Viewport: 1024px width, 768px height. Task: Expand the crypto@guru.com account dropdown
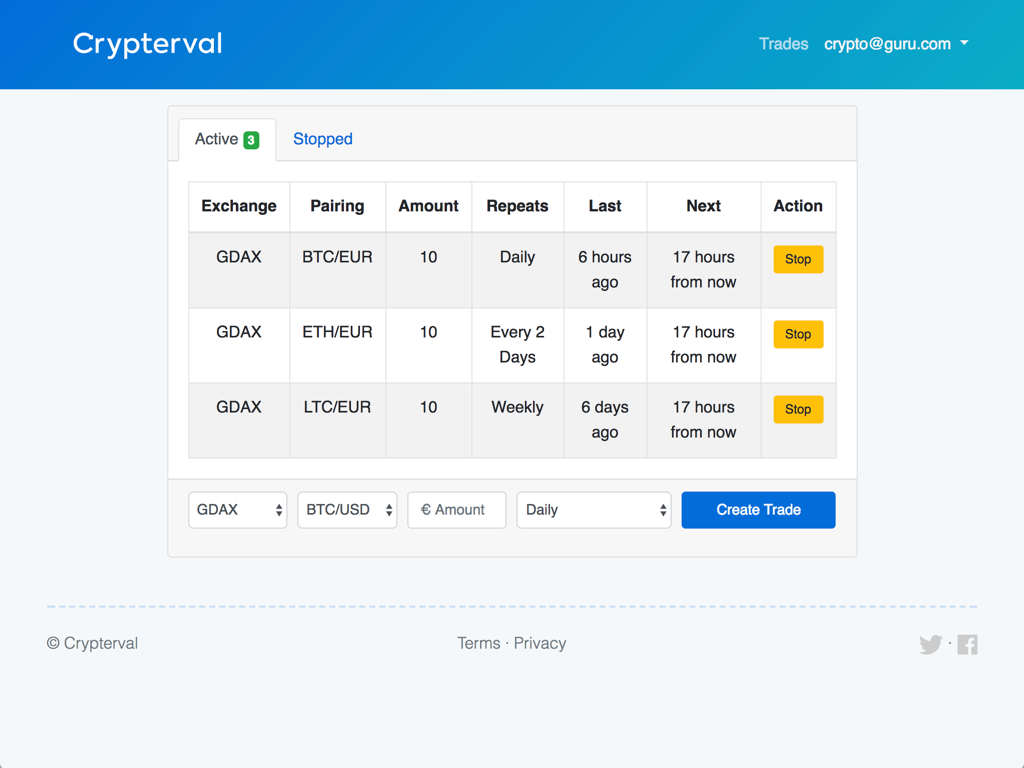point(895,44)
